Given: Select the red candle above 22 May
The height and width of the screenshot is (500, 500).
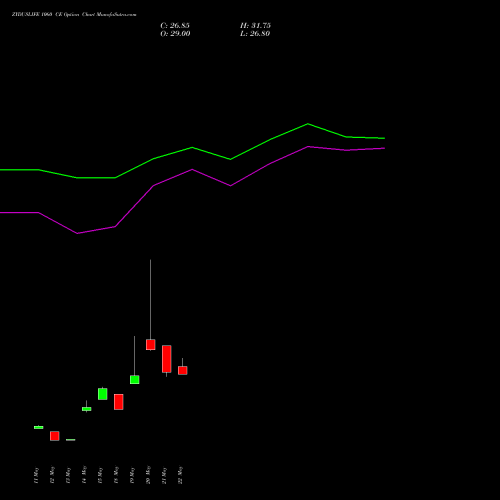Looking at the screenshot, I should [x=183, y=371].
